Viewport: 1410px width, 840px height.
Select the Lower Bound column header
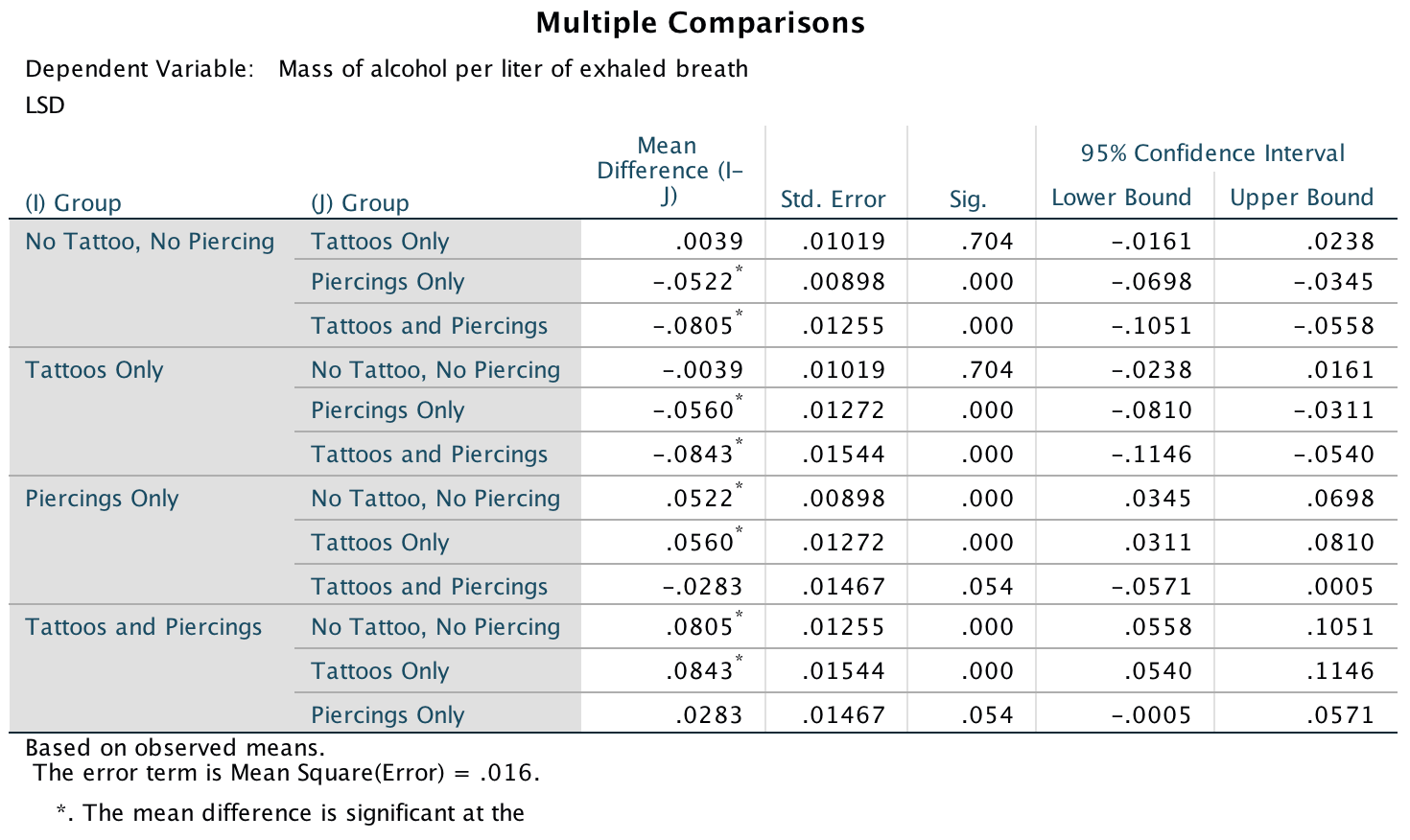click(1121, 198)
